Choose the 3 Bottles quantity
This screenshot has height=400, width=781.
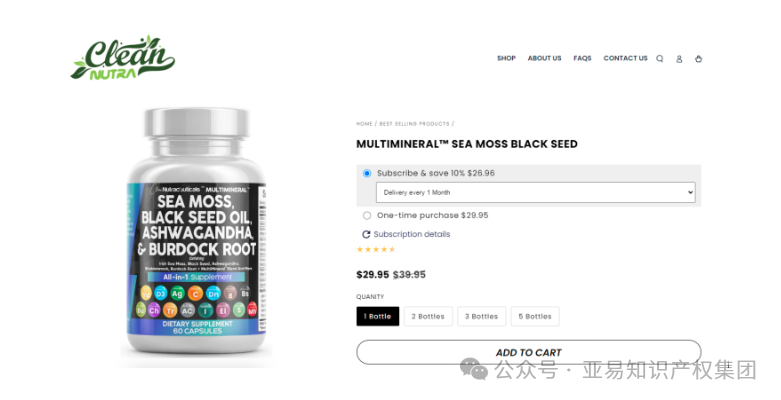click(482, 316)
